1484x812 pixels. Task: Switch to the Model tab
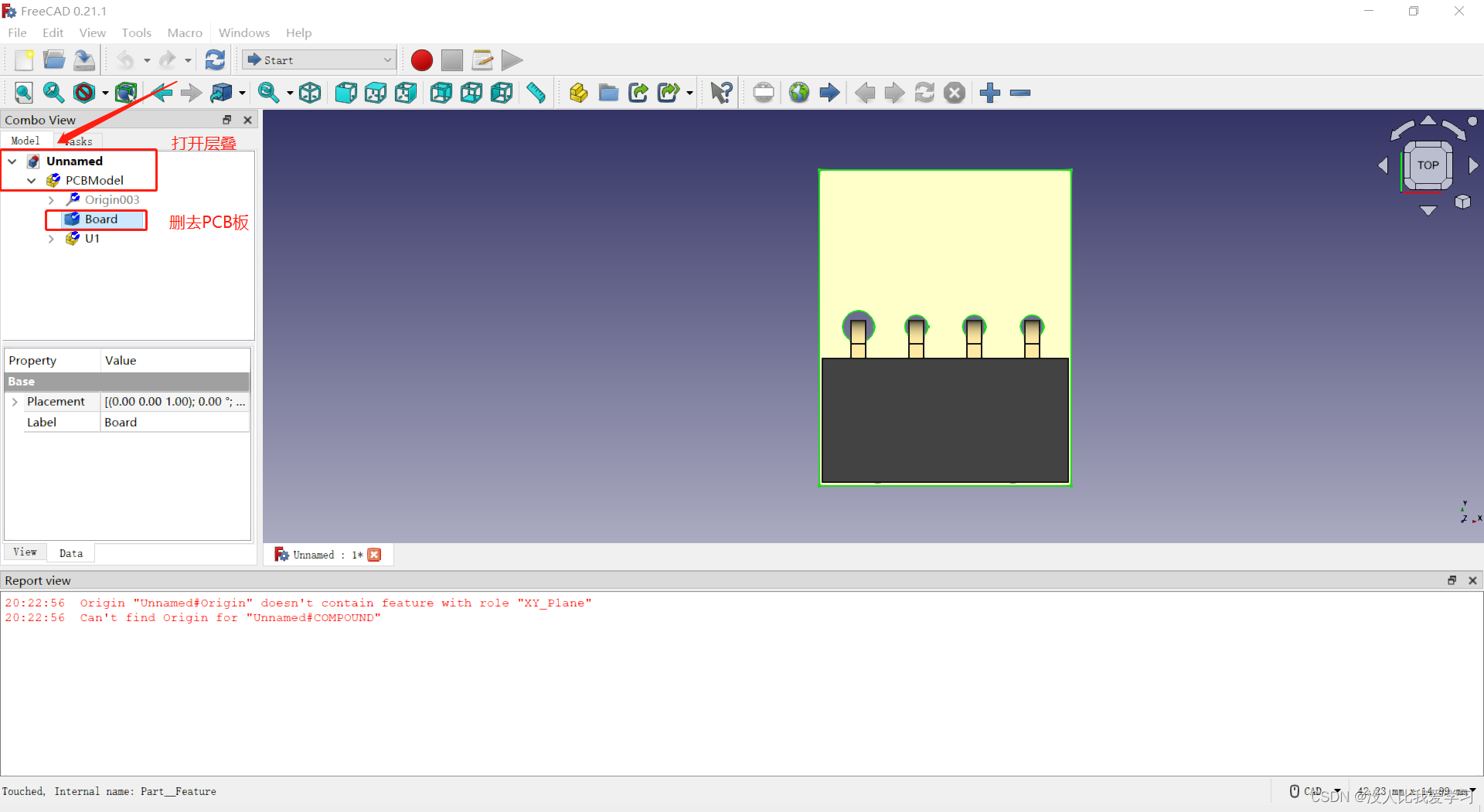point(26,141)
